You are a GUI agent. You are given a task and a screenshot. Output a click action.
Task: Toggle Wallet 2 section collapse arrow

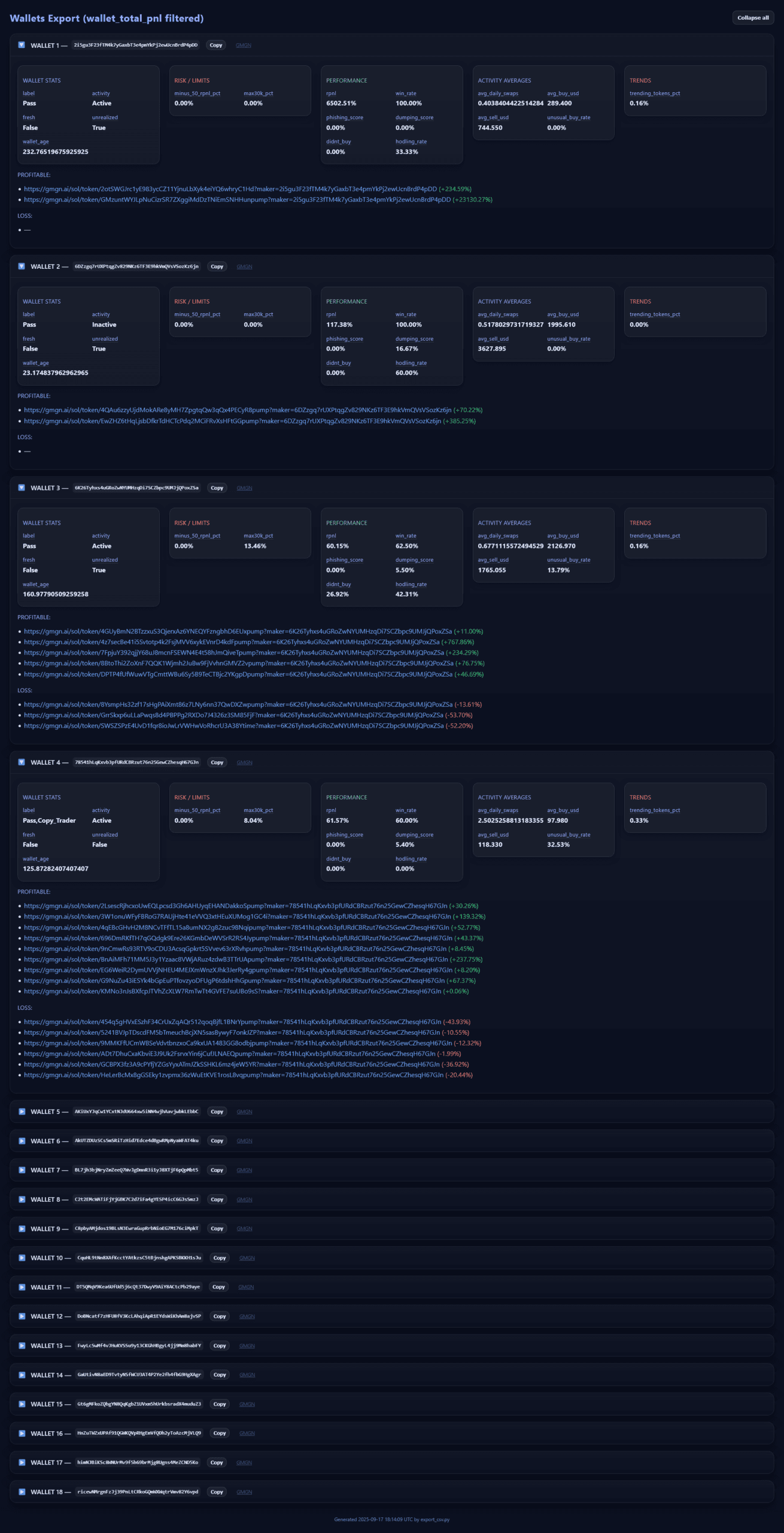click(22, 266)
